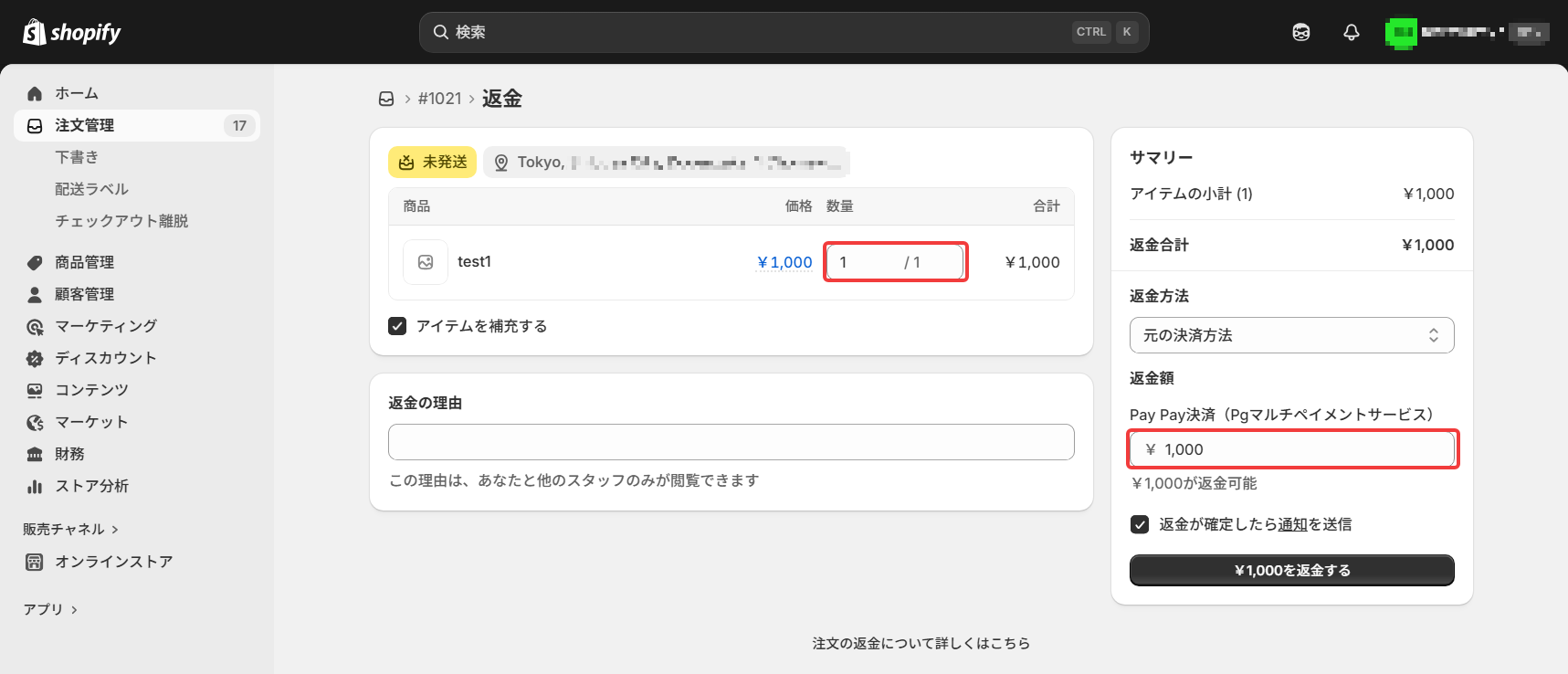The width and height of the screenshot is (1568, 674).
Task: Click the ストア分析 chart icon
Action: click(x=35, y=486)
